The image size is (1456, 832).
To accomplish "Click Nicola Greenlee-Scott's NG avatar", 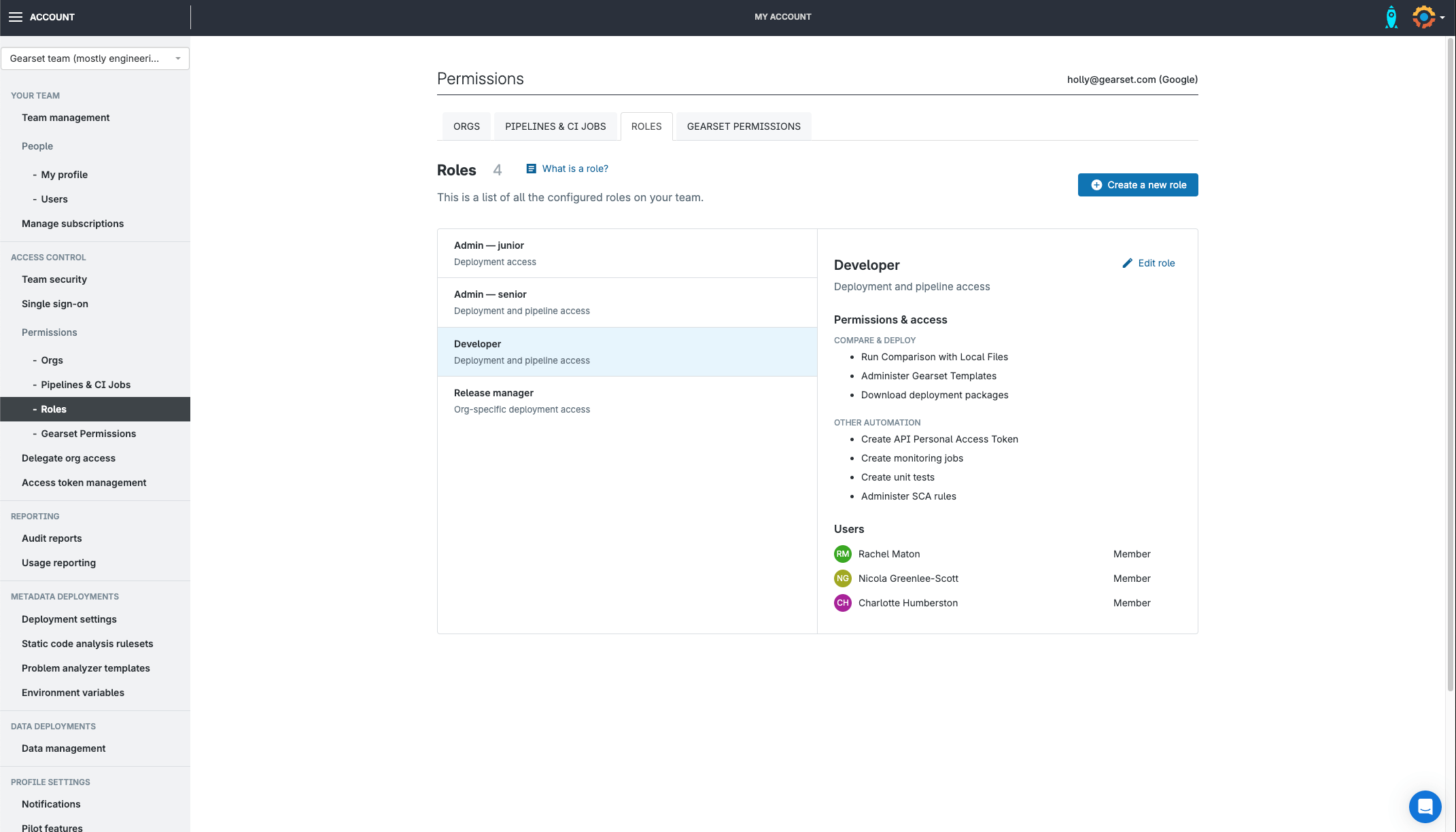I will click(842, 578).
